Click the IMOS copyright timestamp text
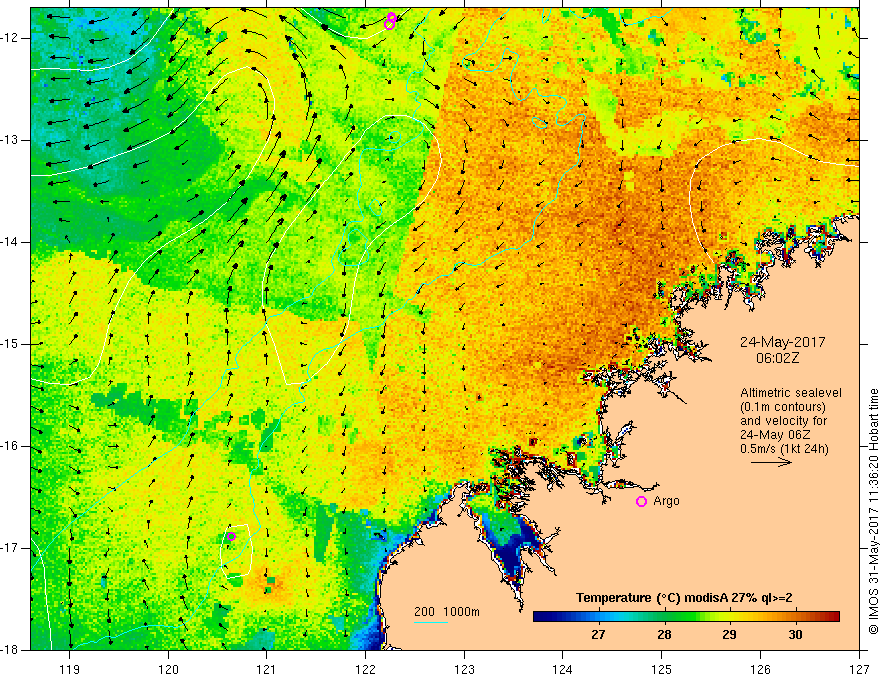This screenshot has width=880, height=680. point(873,511)
